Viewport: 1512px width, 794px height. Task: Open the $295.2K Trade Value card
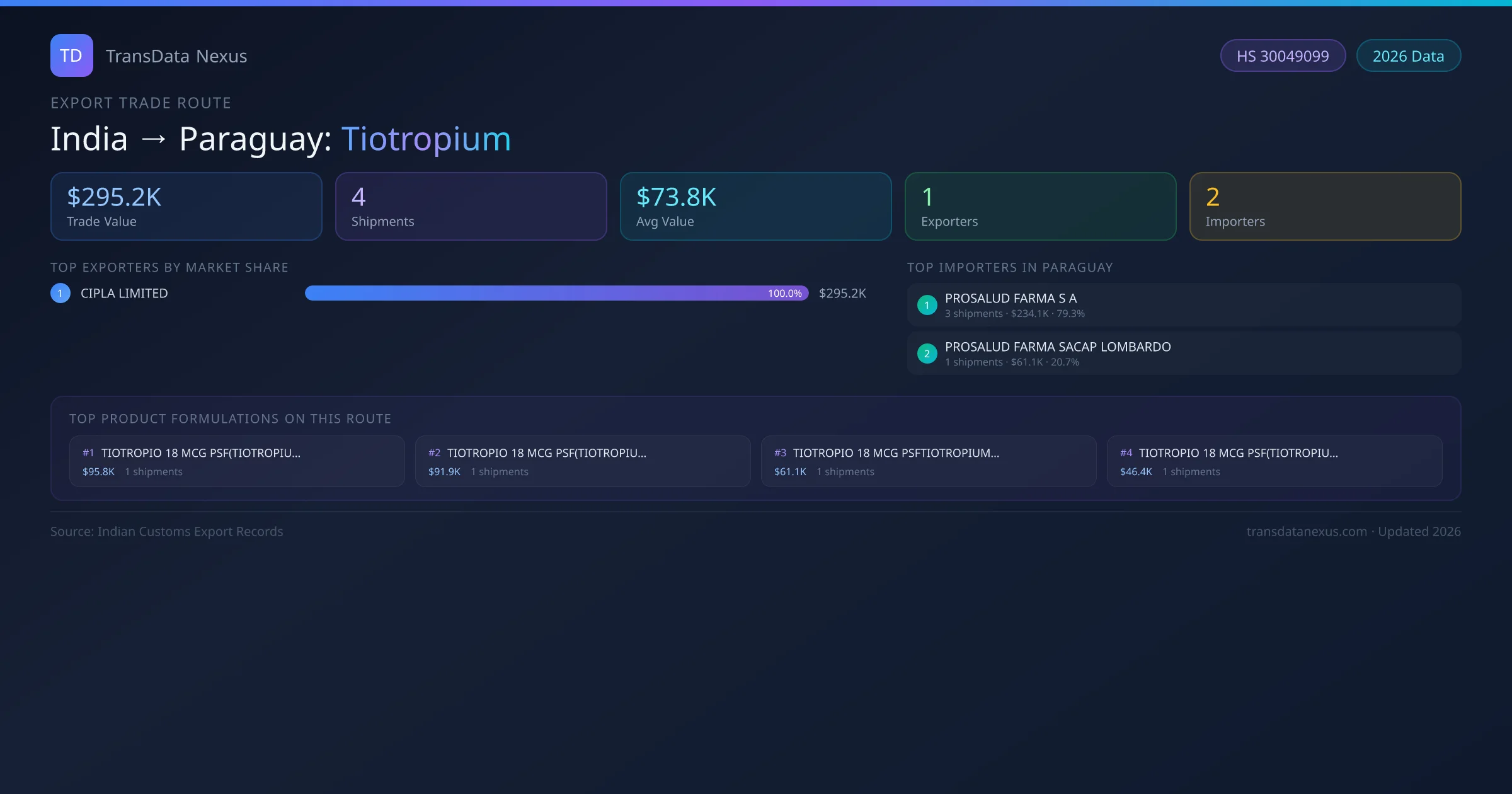pyautogui.click(x=186, y=207)
